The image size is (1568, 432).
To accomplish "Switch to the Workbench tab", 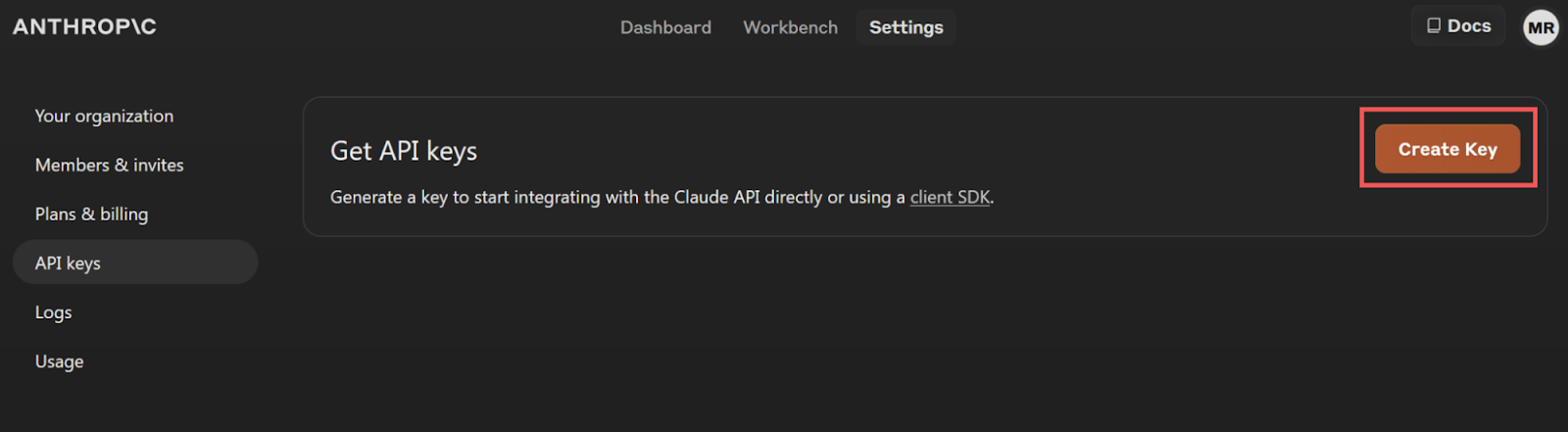I will coord(790,27).
